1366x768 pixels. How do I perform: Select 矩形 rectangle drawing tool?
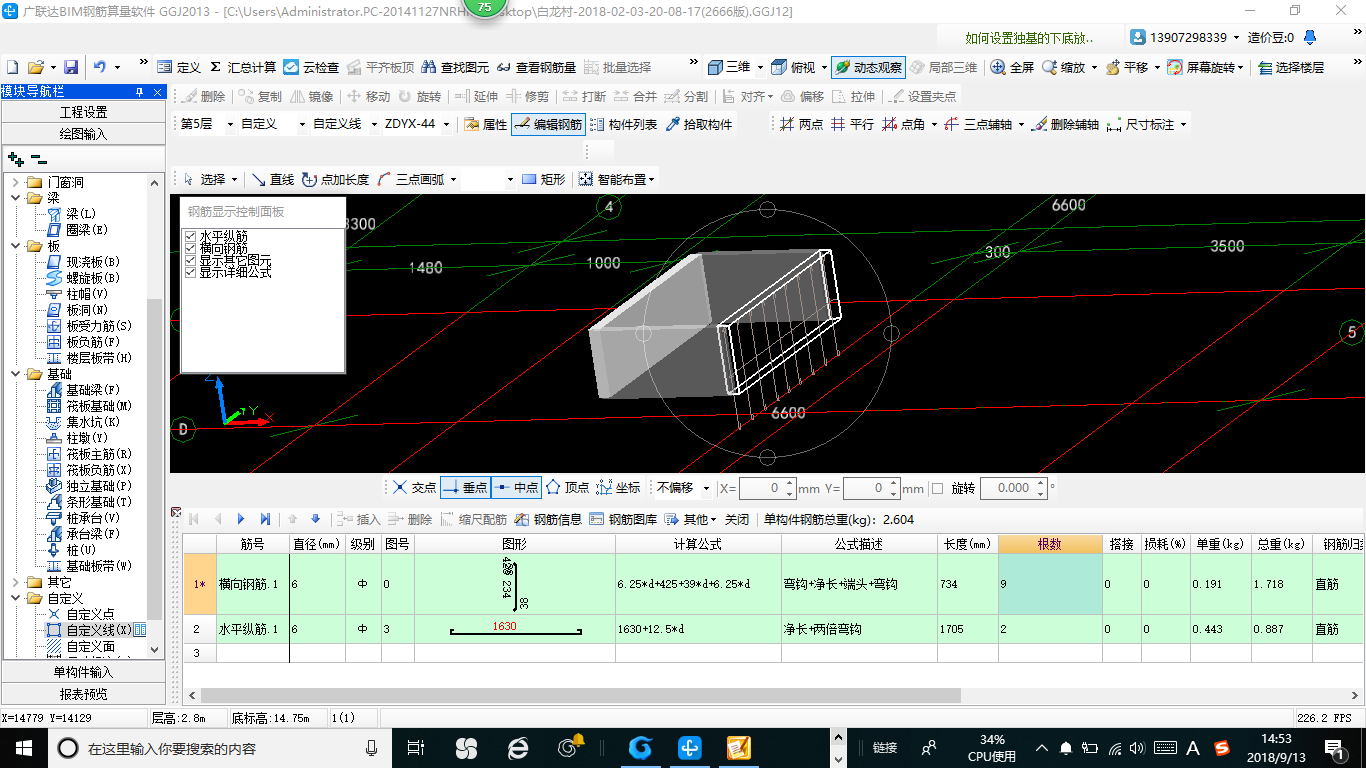pyautogui.click(x=543, y=180)
